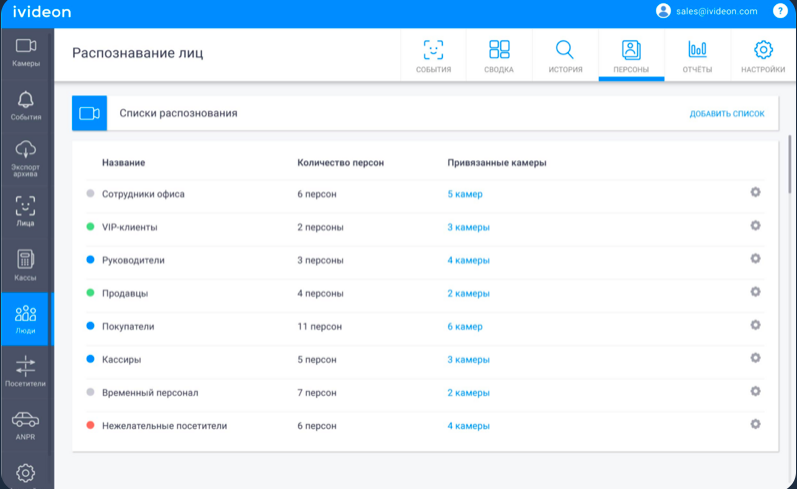Open 4 камеры link for Нежелательные посетители
Viewport: 797px width, 489px height.
[x=468, y=426]
